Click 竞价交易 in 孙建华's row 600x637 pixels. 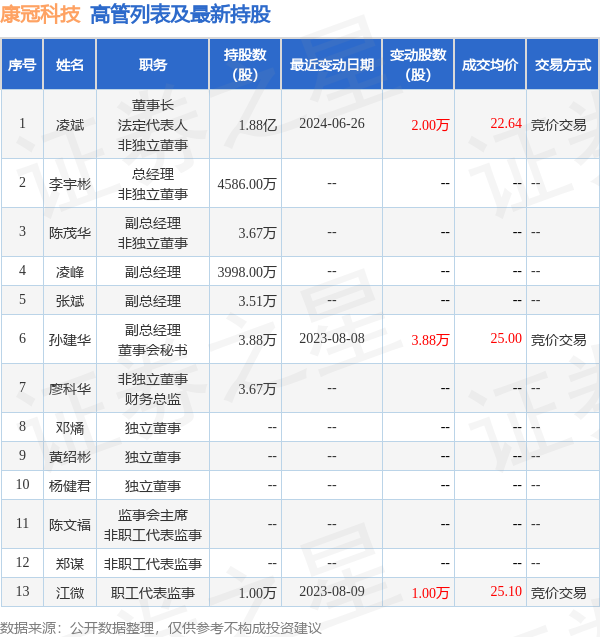click(x=559, y=340)
